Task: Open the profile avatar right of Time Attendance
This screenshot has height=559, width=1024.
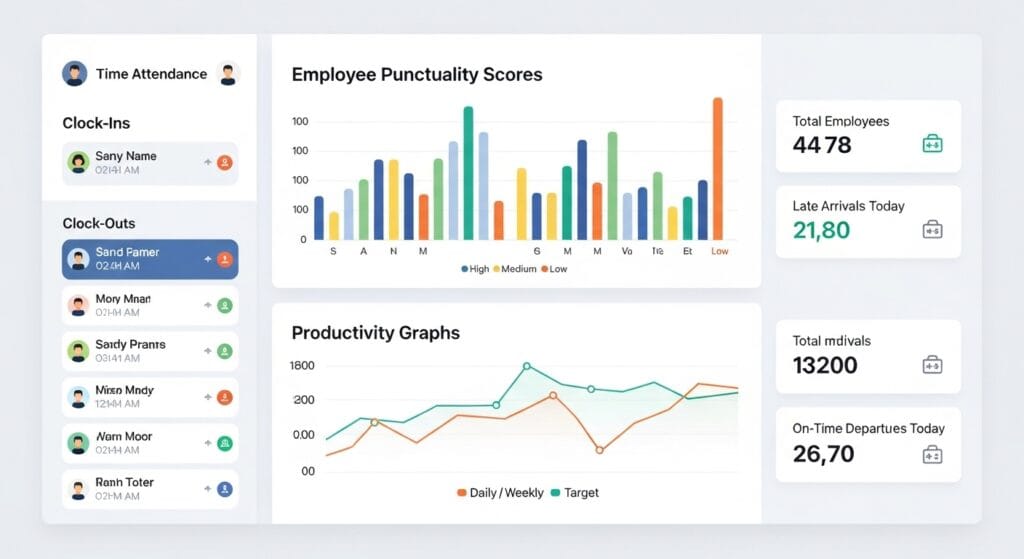Action: [228, 74]
